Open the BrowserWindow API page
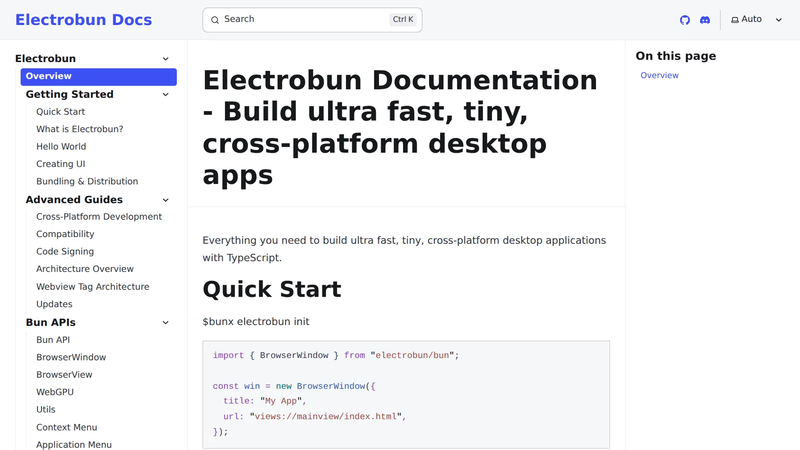 click(x=71, y=357)
